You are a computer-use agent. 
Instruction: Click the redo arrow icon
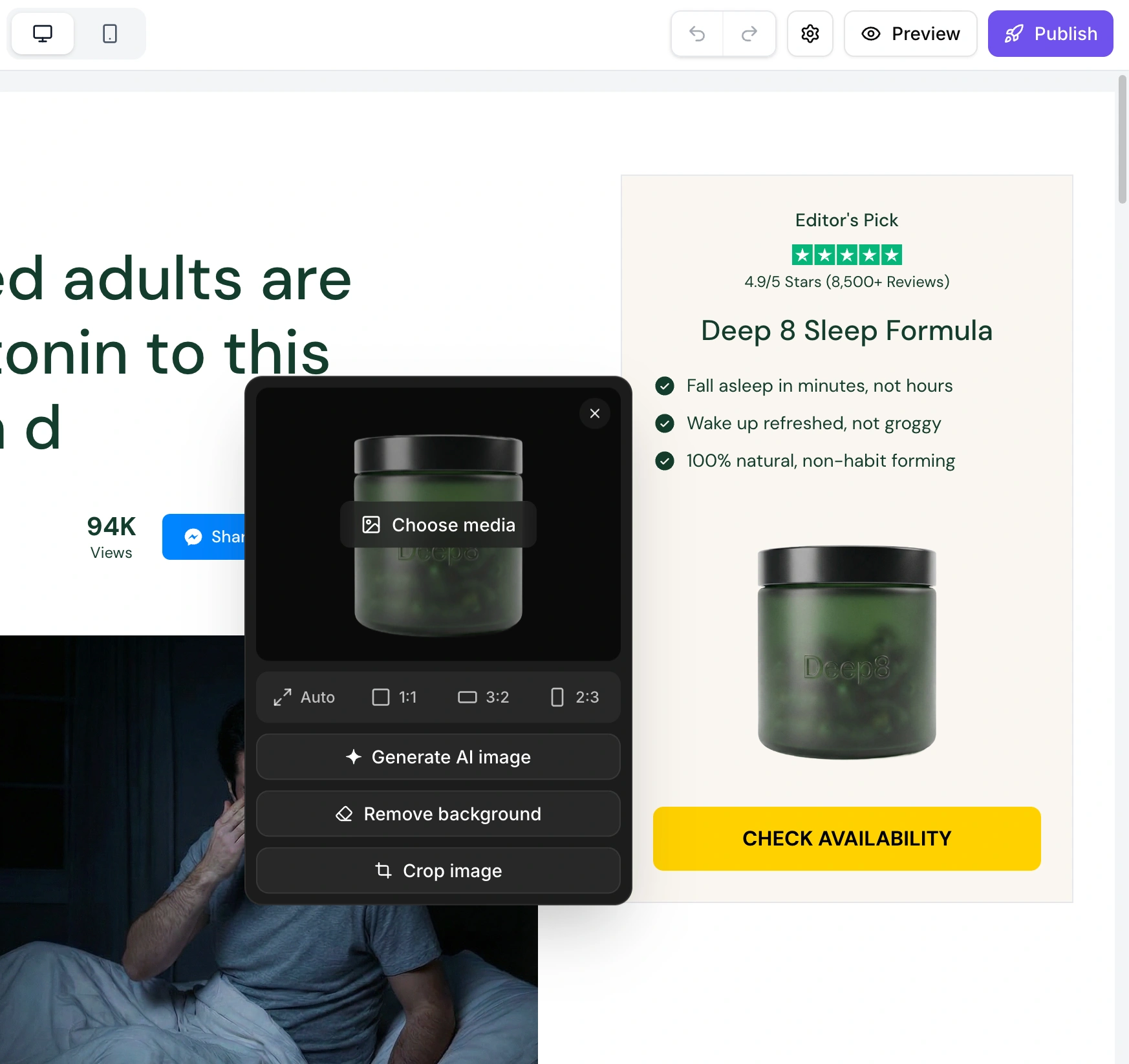pyautogui.click(x=749, y=34)
